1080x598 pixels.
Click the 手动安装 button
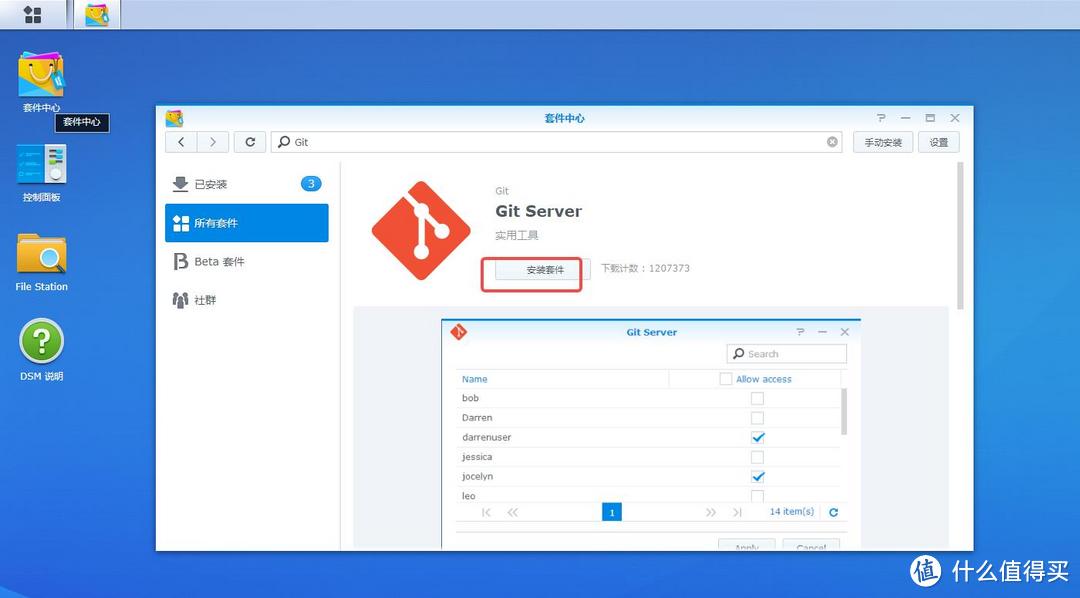click(883, 142)
